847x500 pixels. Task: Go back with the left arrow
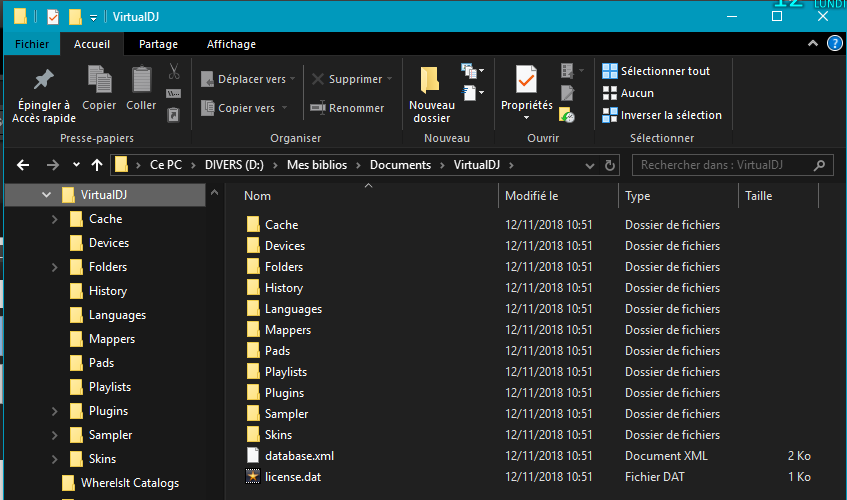(23, 165)
